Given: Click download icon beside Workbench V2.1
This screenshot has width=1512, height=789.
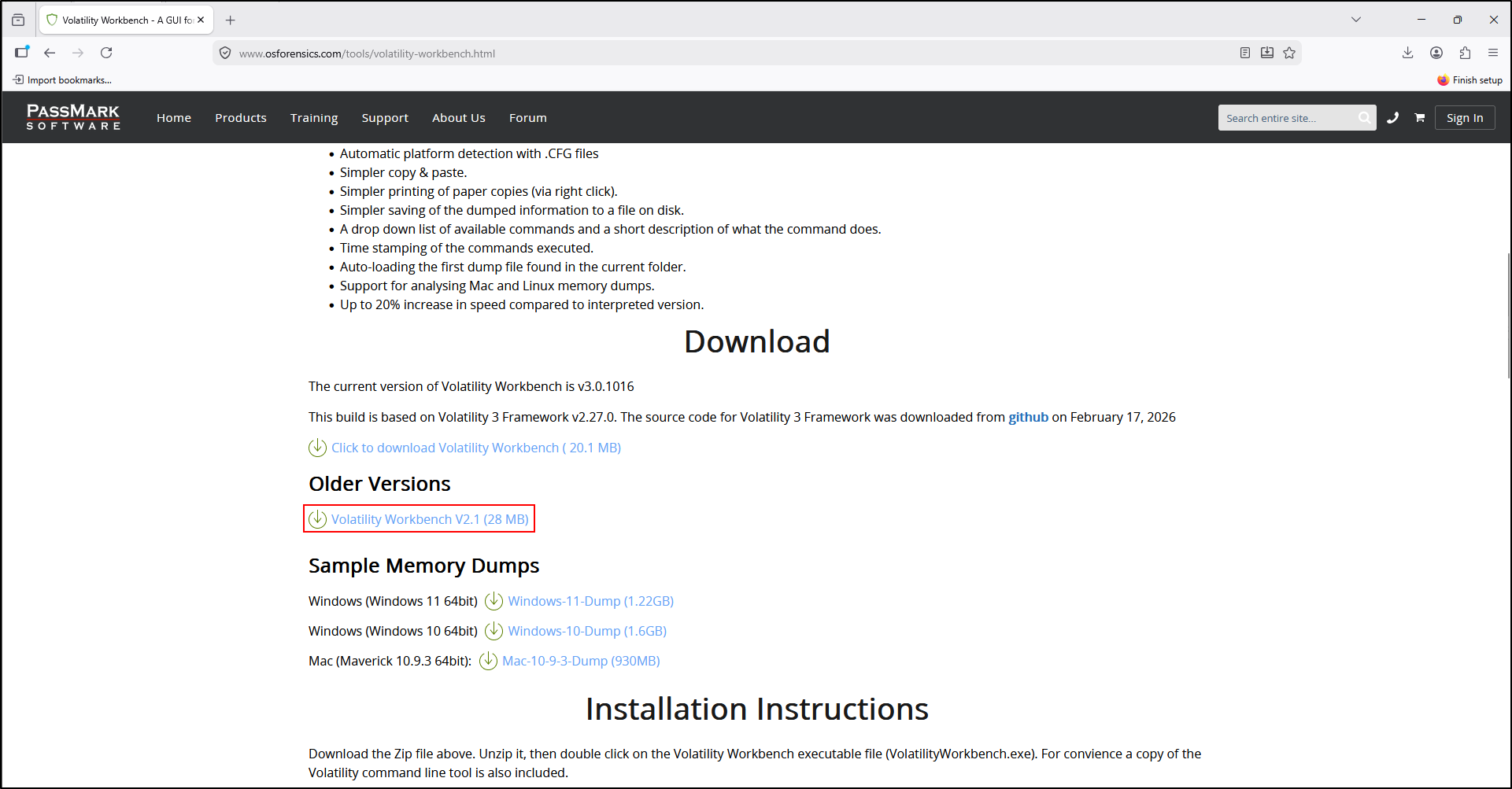Looking at the screenshot, I should 317,519.
